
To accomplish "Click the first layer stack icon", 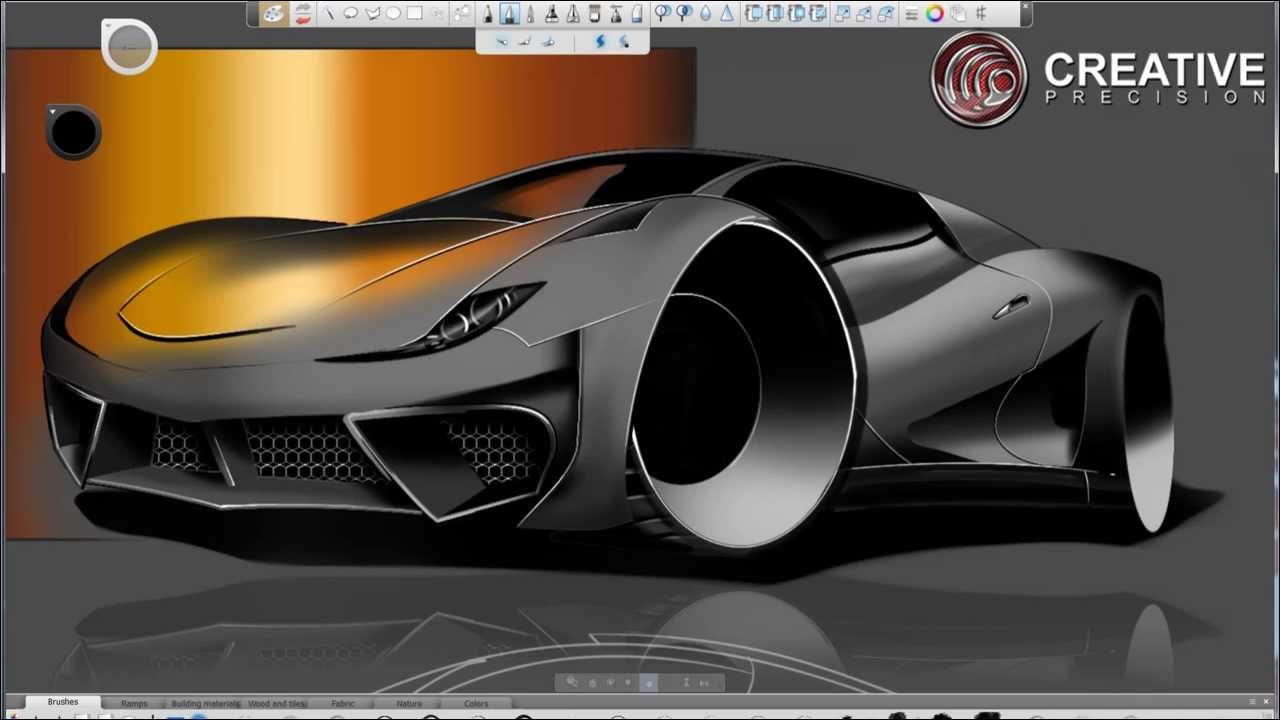I will [753, 13].
